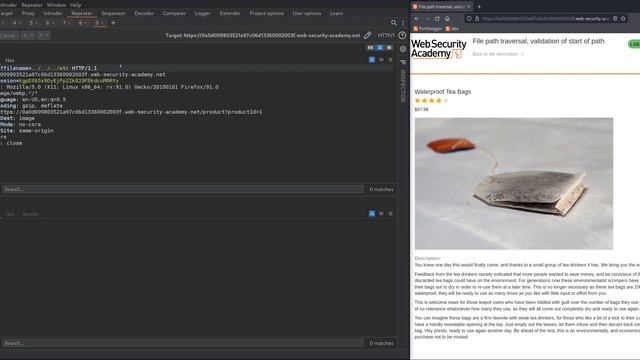Close the File path traversal browser tab
The height and width of the screenshot is (360, 640).
469,7
